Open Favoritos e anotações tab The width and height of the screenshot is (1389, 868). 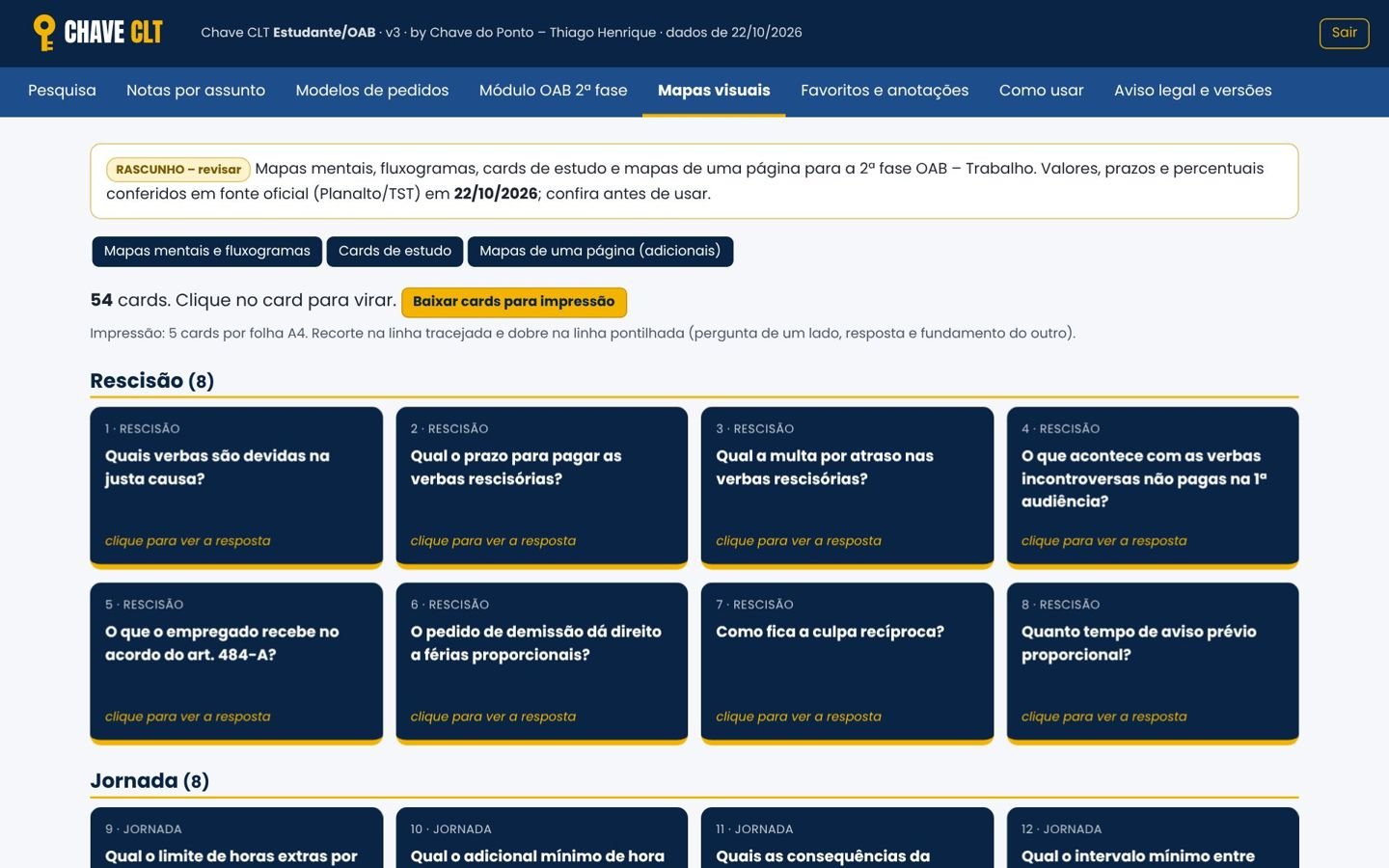(885, 91)
